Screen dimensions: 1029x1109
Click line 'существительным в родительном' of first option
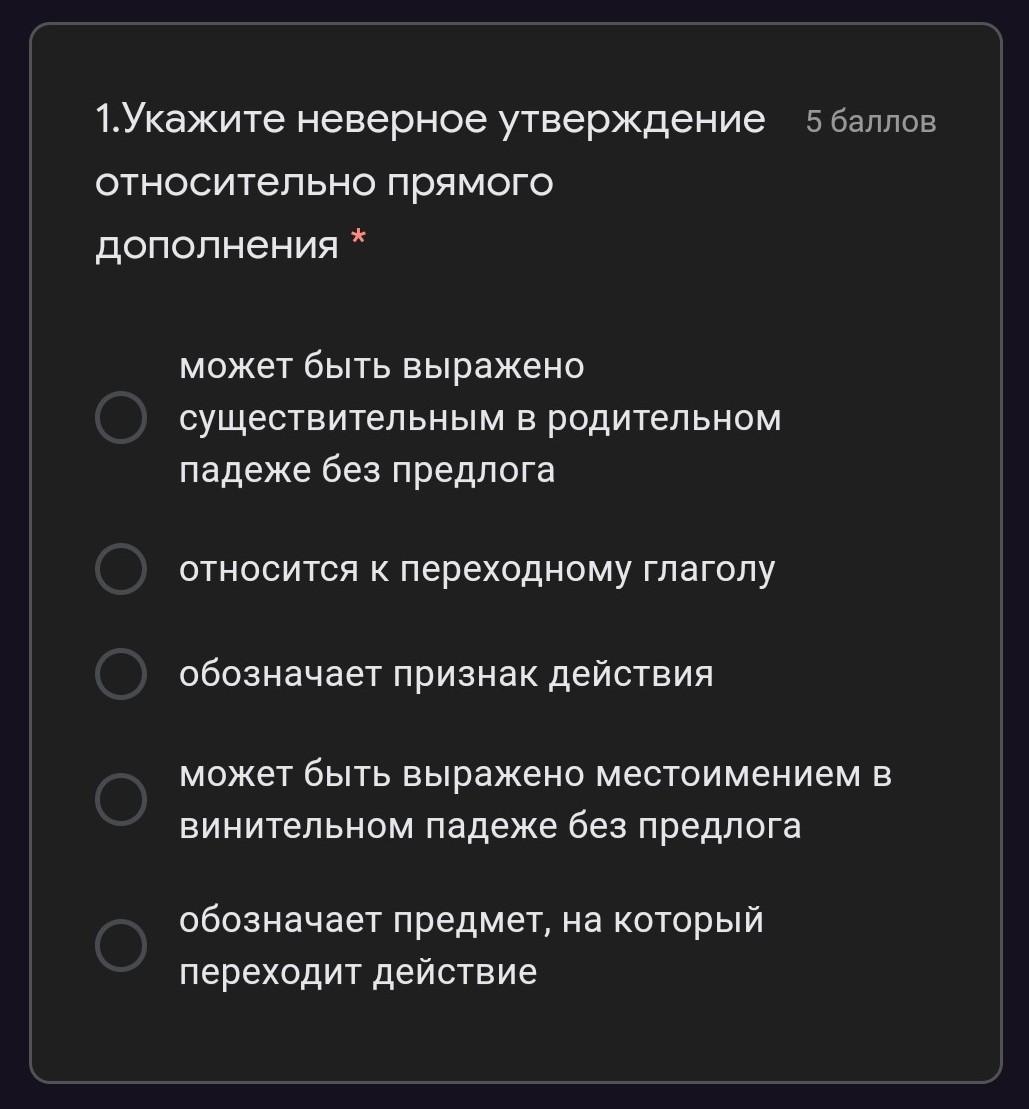coord(480,418)
